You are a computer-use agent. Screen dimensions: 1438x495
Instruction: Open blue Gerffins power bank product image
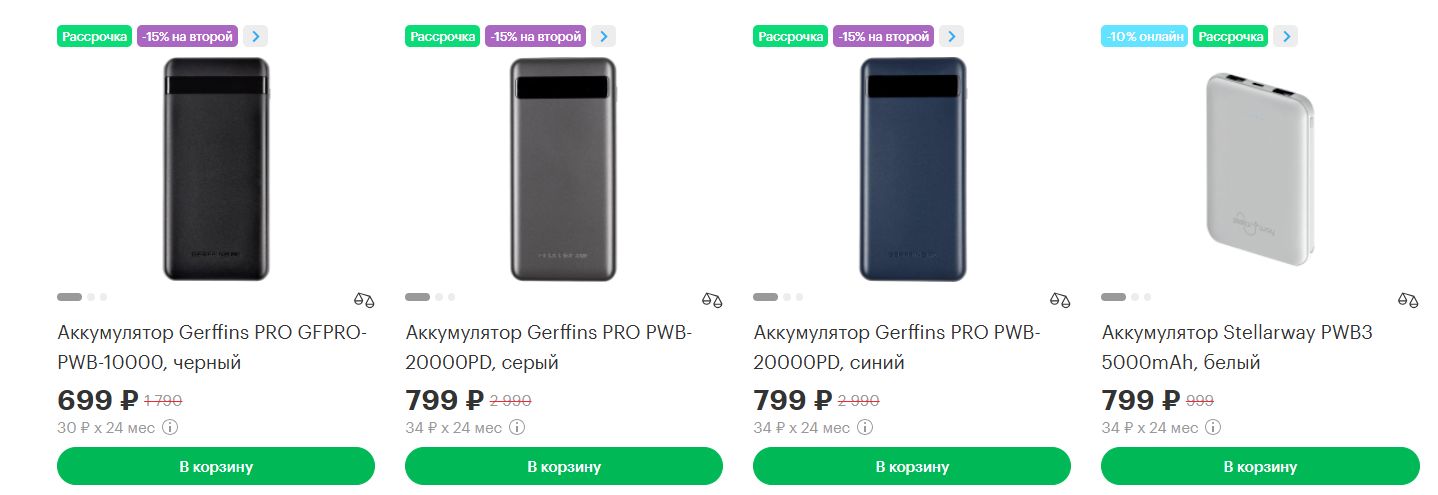pyautogui.click(x=912, y=168)
